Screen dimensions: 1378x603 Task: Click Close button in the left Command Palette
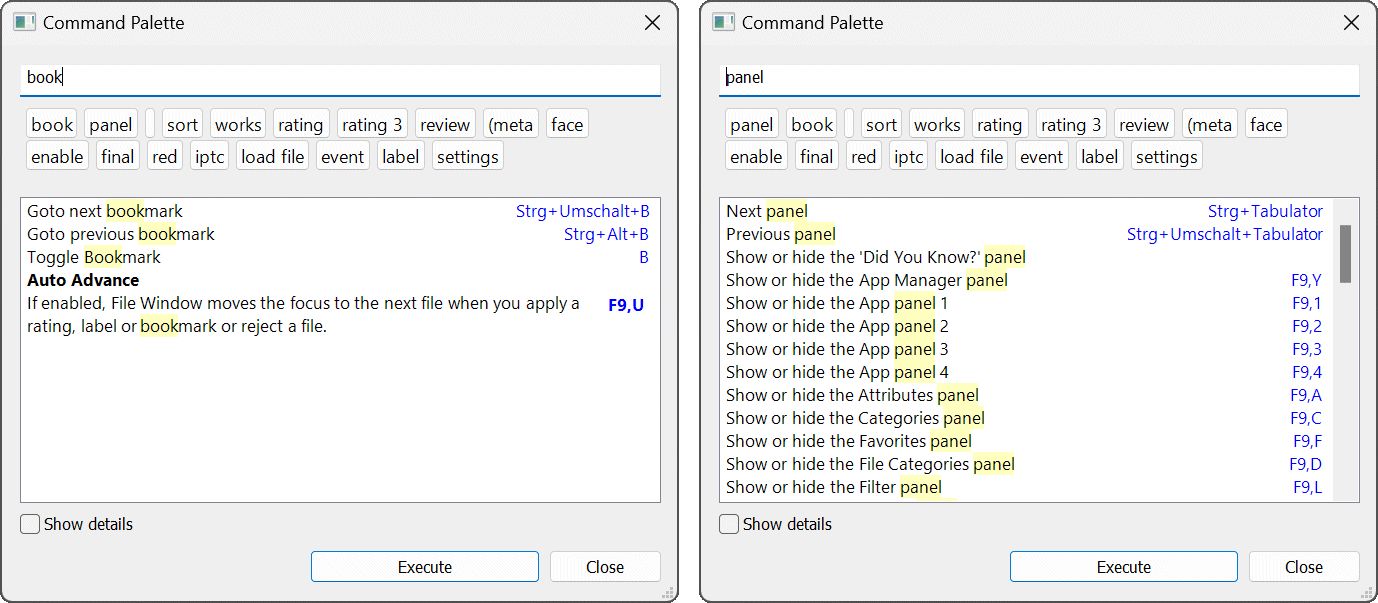tap(605, 567)
